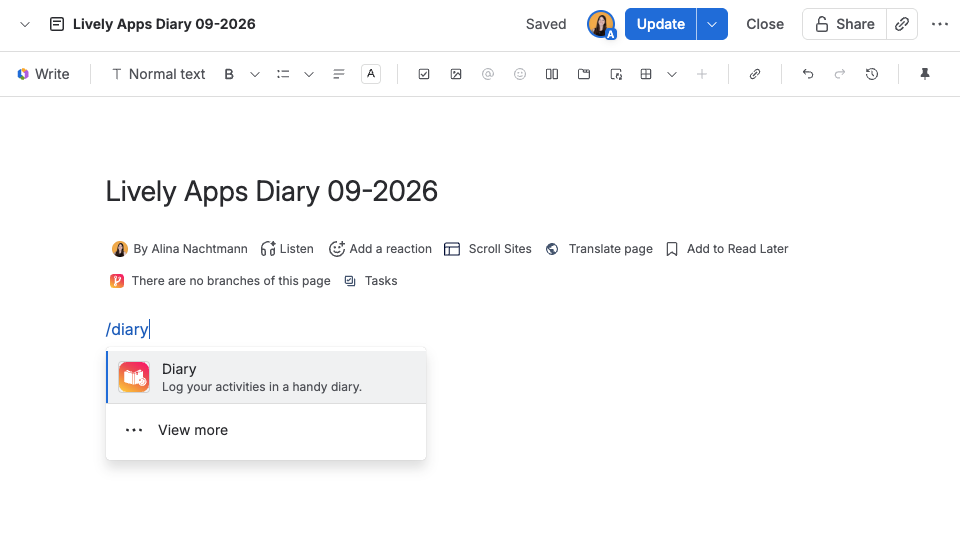Open the version history
The height and width of the screenshot is (534, 960).
[872, 74]
